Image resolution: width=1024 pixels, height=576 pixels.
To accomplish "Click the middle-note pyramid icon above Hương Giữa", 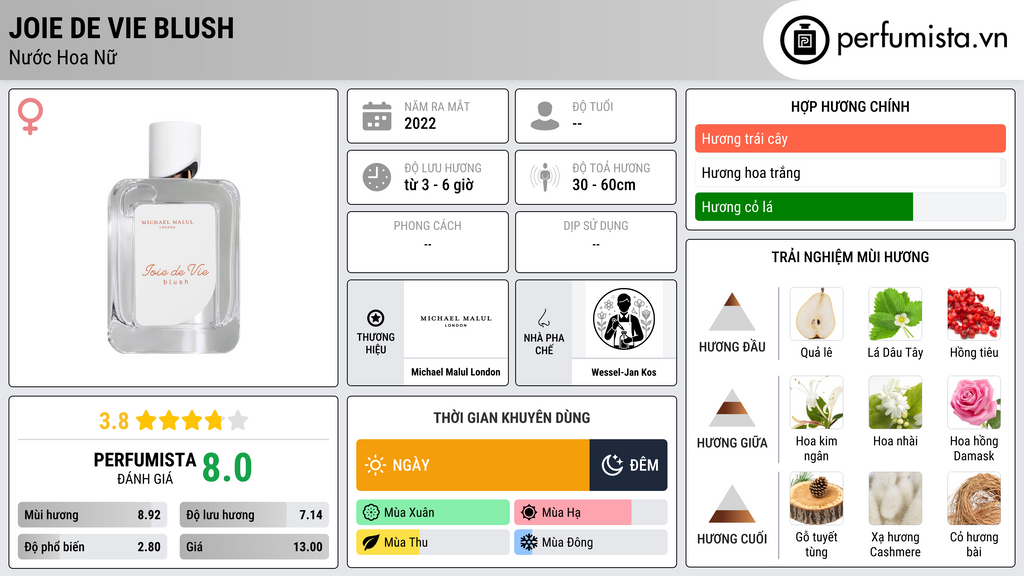I will 732,408.
